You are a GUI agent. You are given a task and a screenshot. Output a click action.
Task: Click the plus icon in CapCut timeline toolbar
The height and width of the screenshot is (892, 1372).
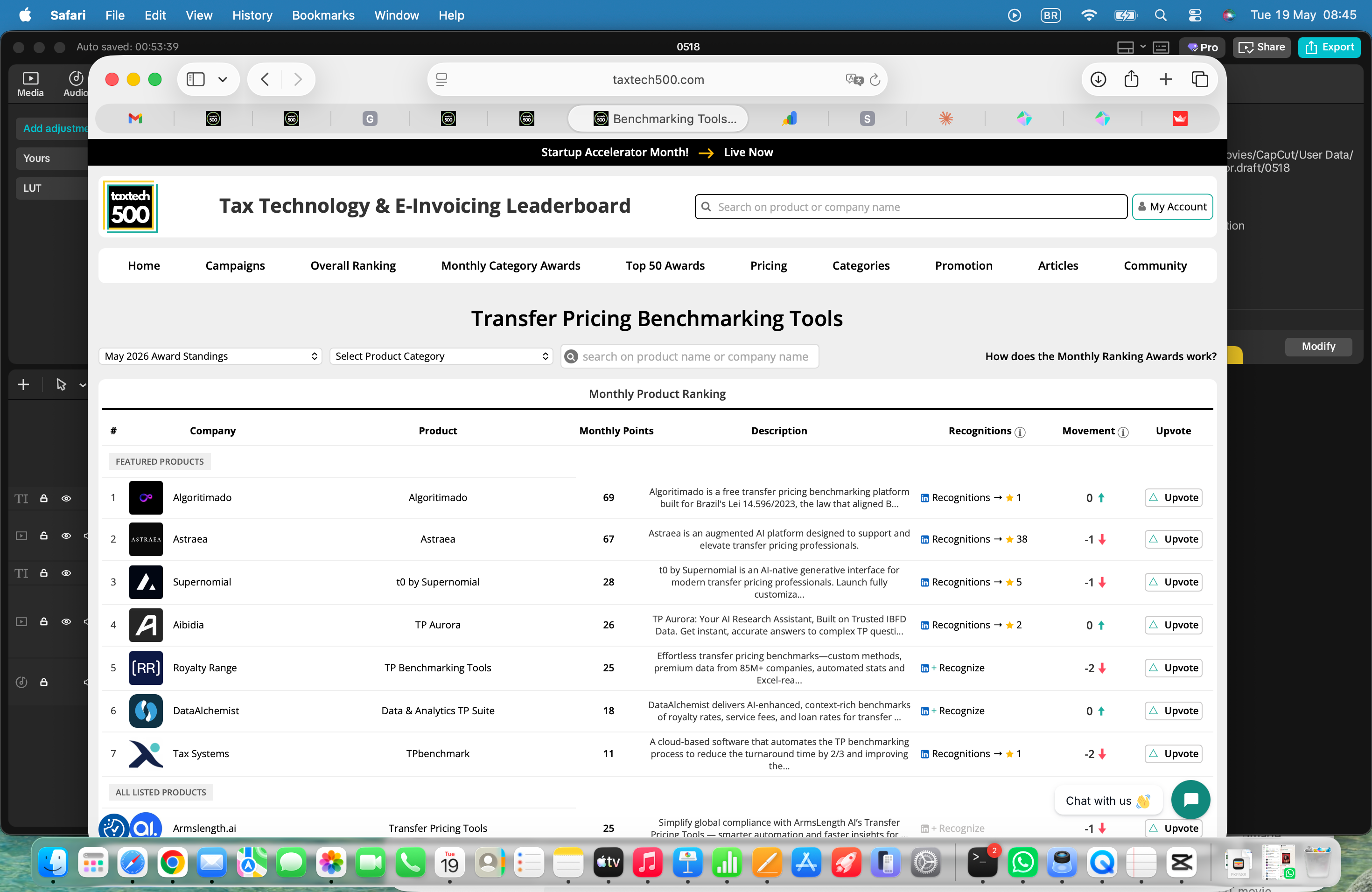23,384
